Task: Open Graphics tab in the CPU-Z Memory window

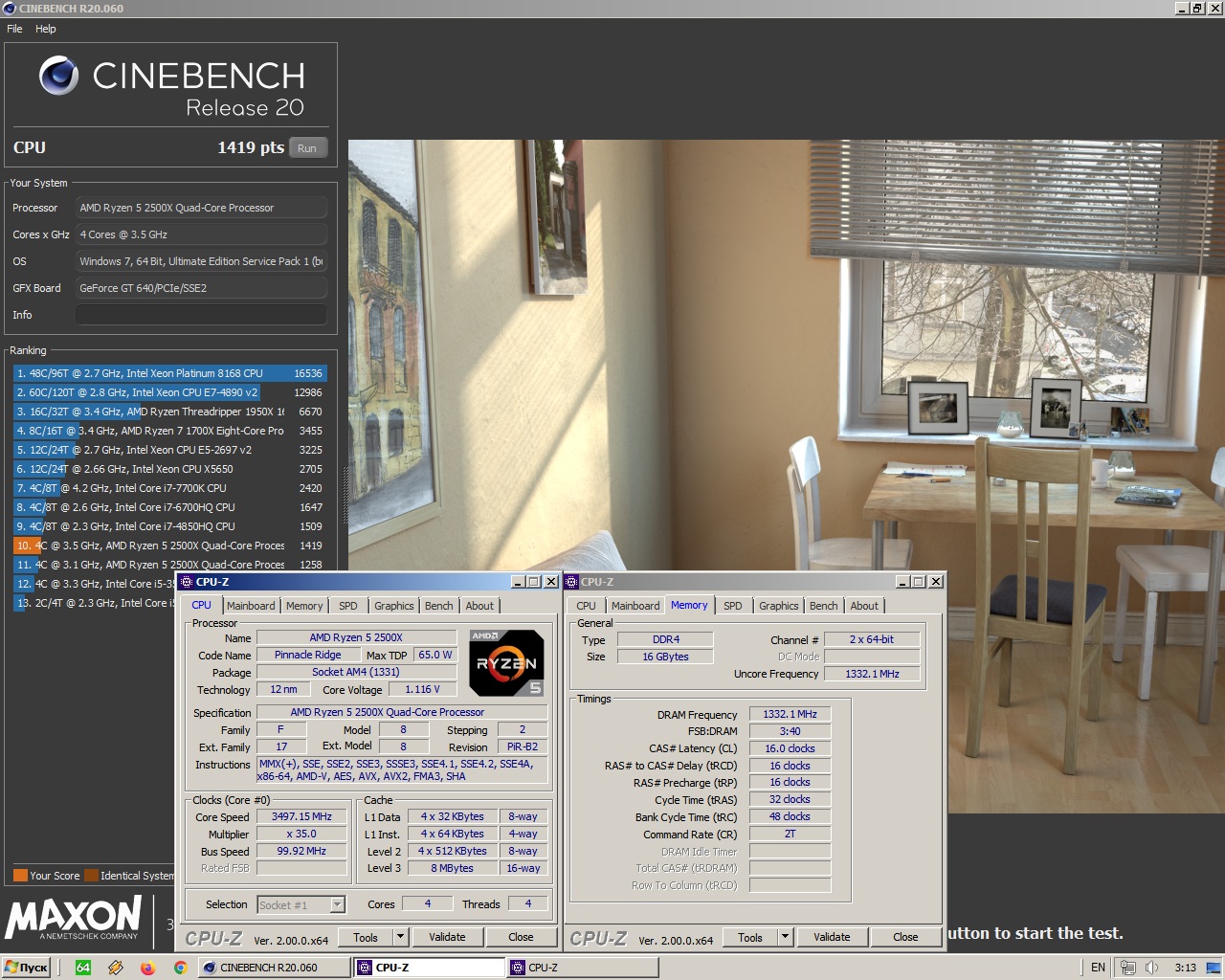Action: click(x=779, y=606)
